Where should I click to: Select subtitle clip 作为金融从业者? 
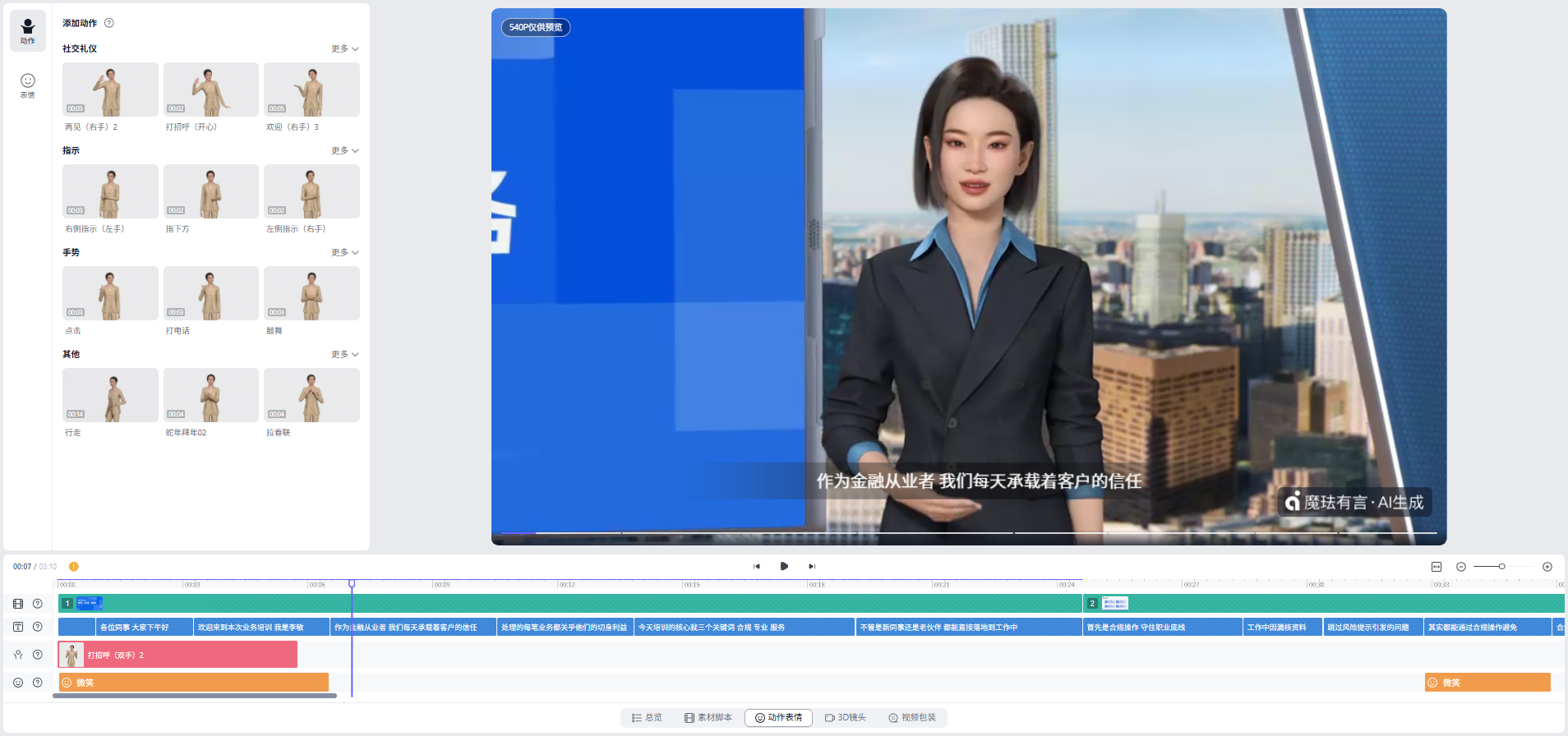pyautogui.click(x=413, y=628)
